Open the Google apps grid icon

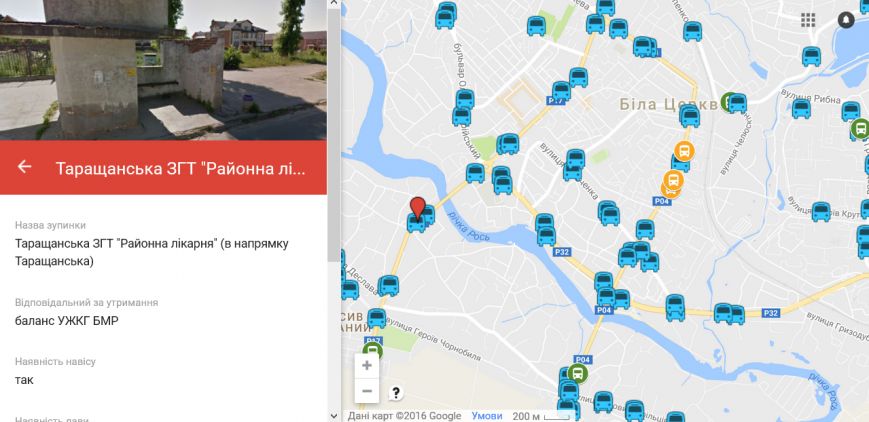[x=808, y=20]
